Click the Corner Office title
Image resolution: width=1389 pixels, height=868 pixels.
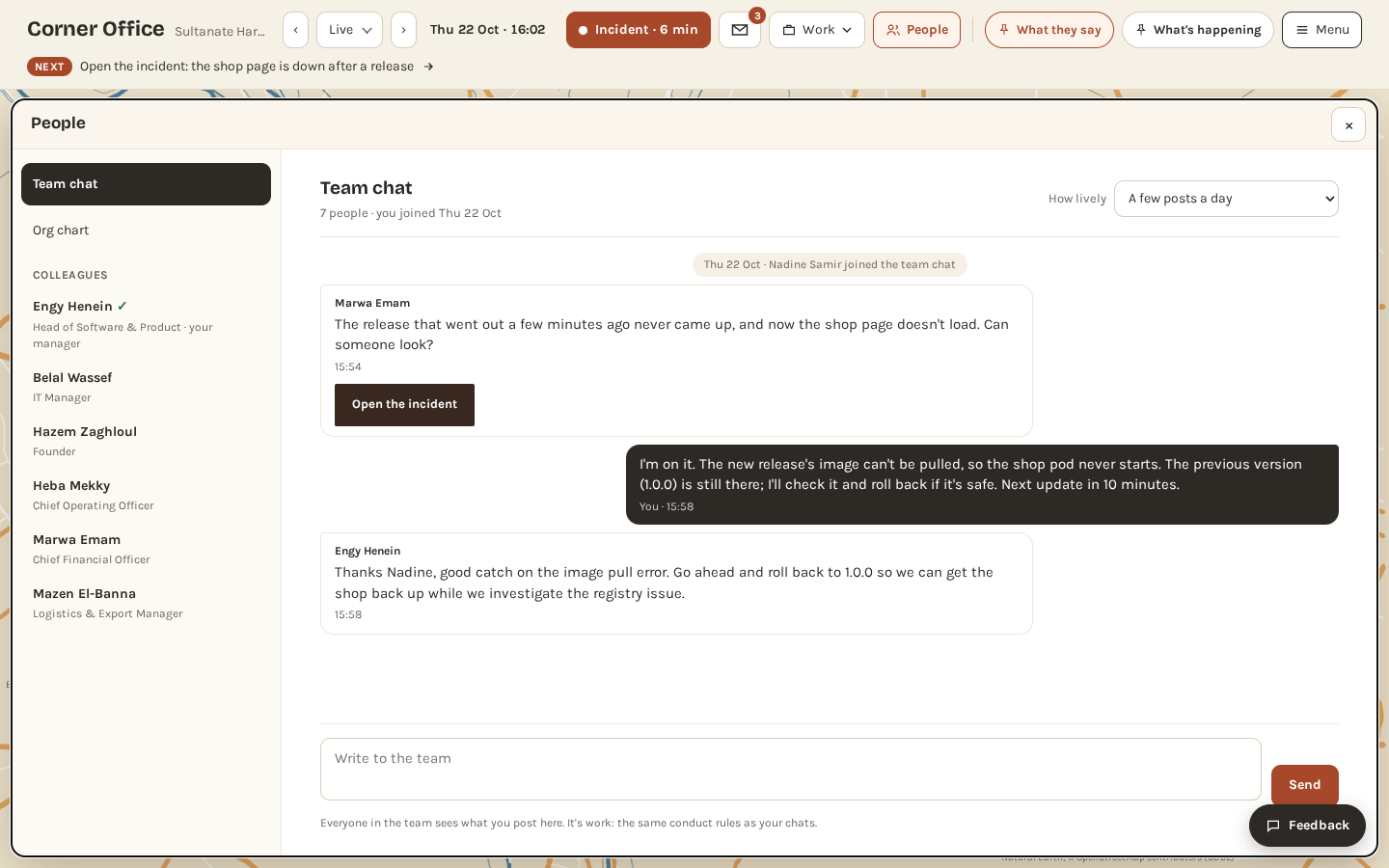95,29
